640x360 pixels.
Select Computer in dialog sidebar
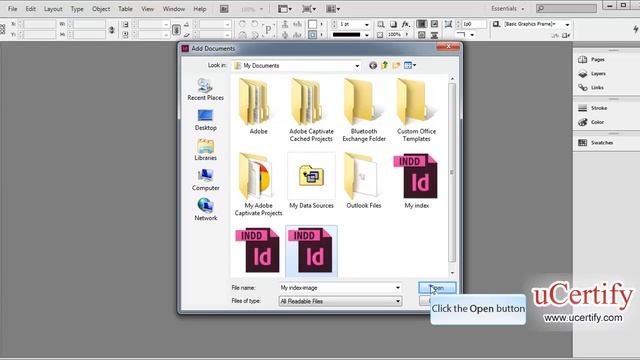pos(205,180)
